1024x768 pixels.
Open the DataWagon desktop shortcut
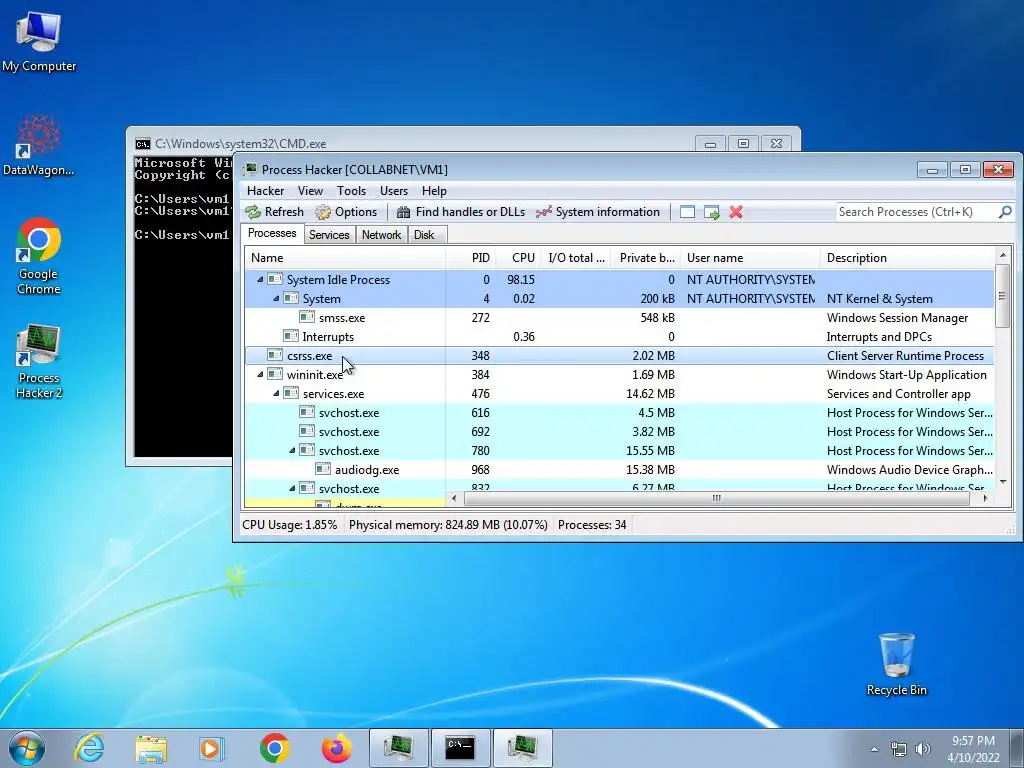coord(39,145)
